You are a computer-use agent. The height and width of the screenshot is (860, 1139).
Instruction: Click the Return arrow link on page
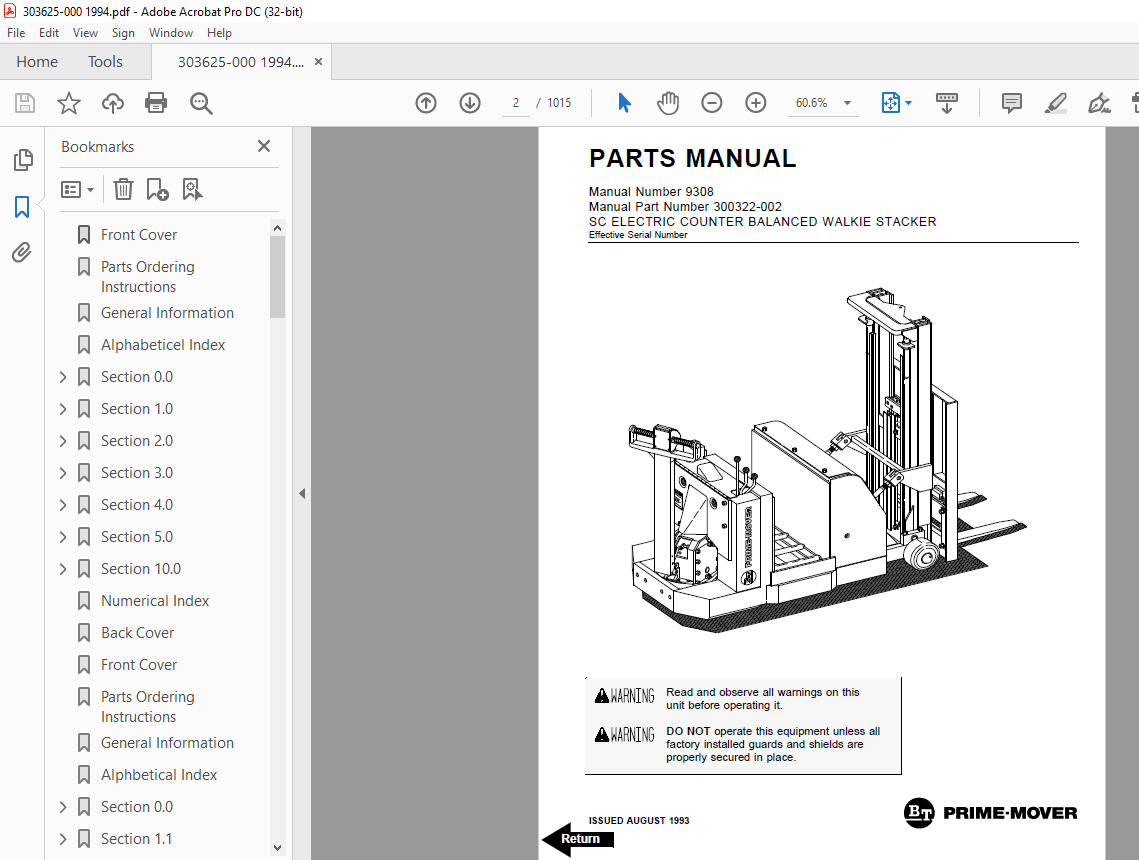pyautogui.click(x=578, y=839)
